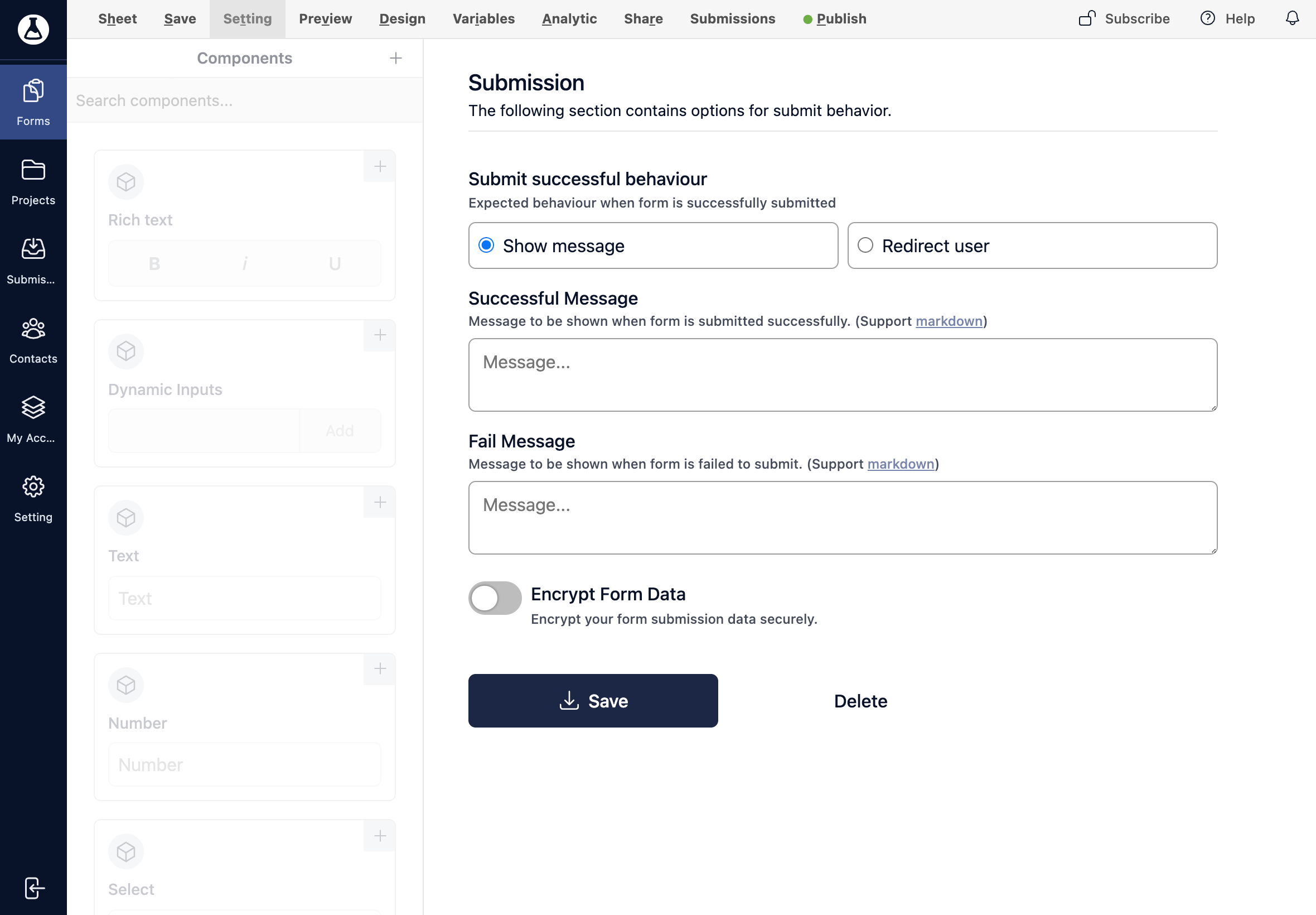Open markdown link under Successful Message
1316x915 pixels.
point(949,321)
